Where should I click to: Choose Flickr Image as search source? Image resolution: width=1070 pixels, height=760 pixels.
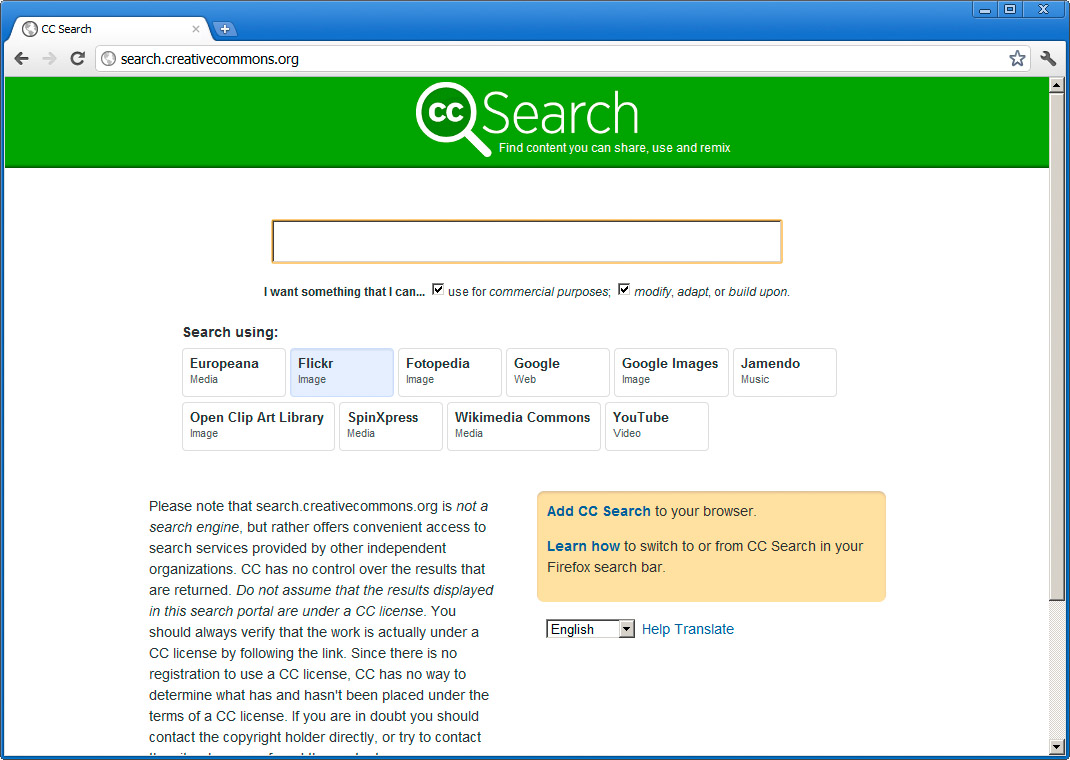point(342,372)
